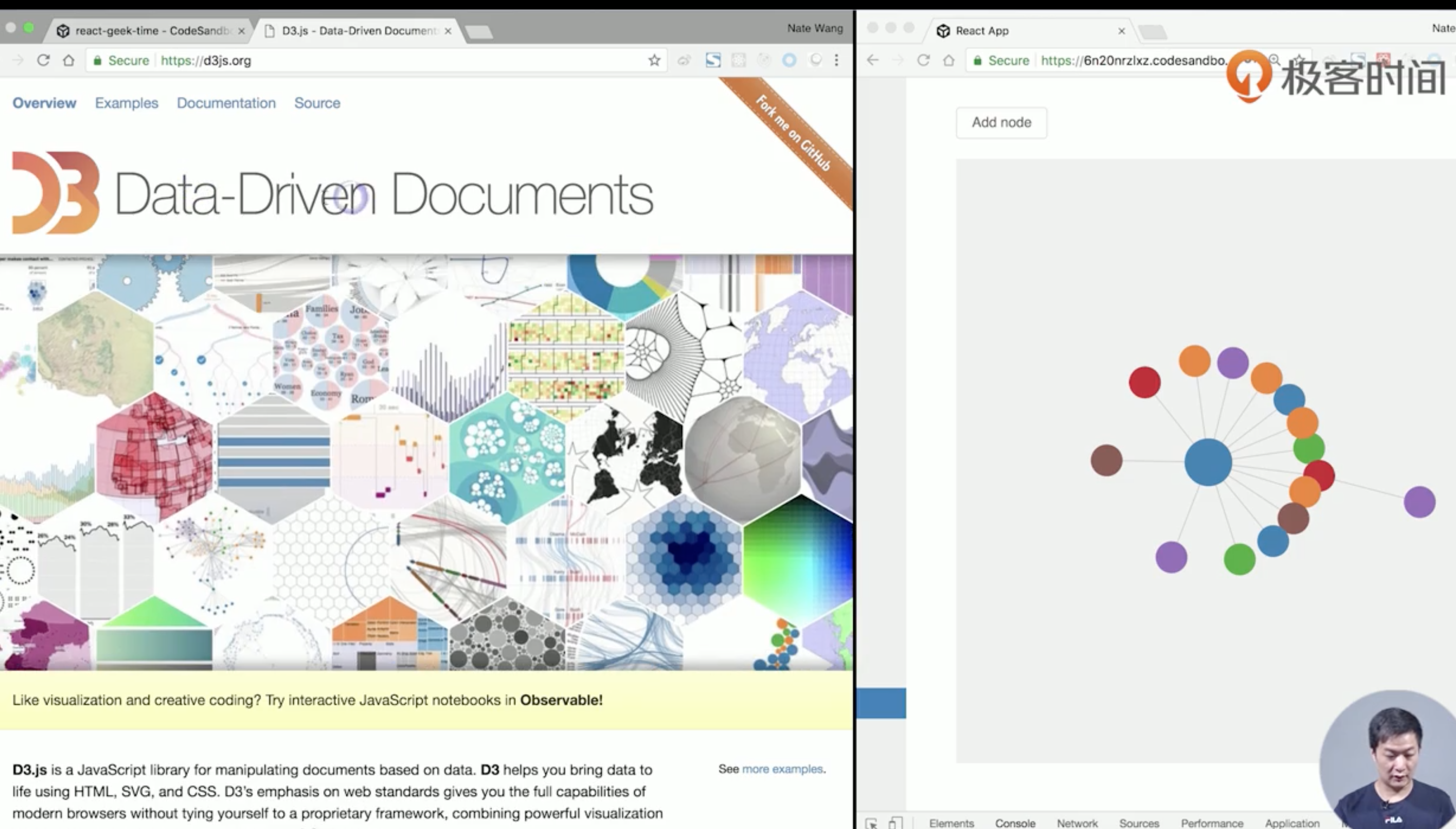Open the DevTools Network tab
1456x829 pixels.
(x=1077, y=823)
